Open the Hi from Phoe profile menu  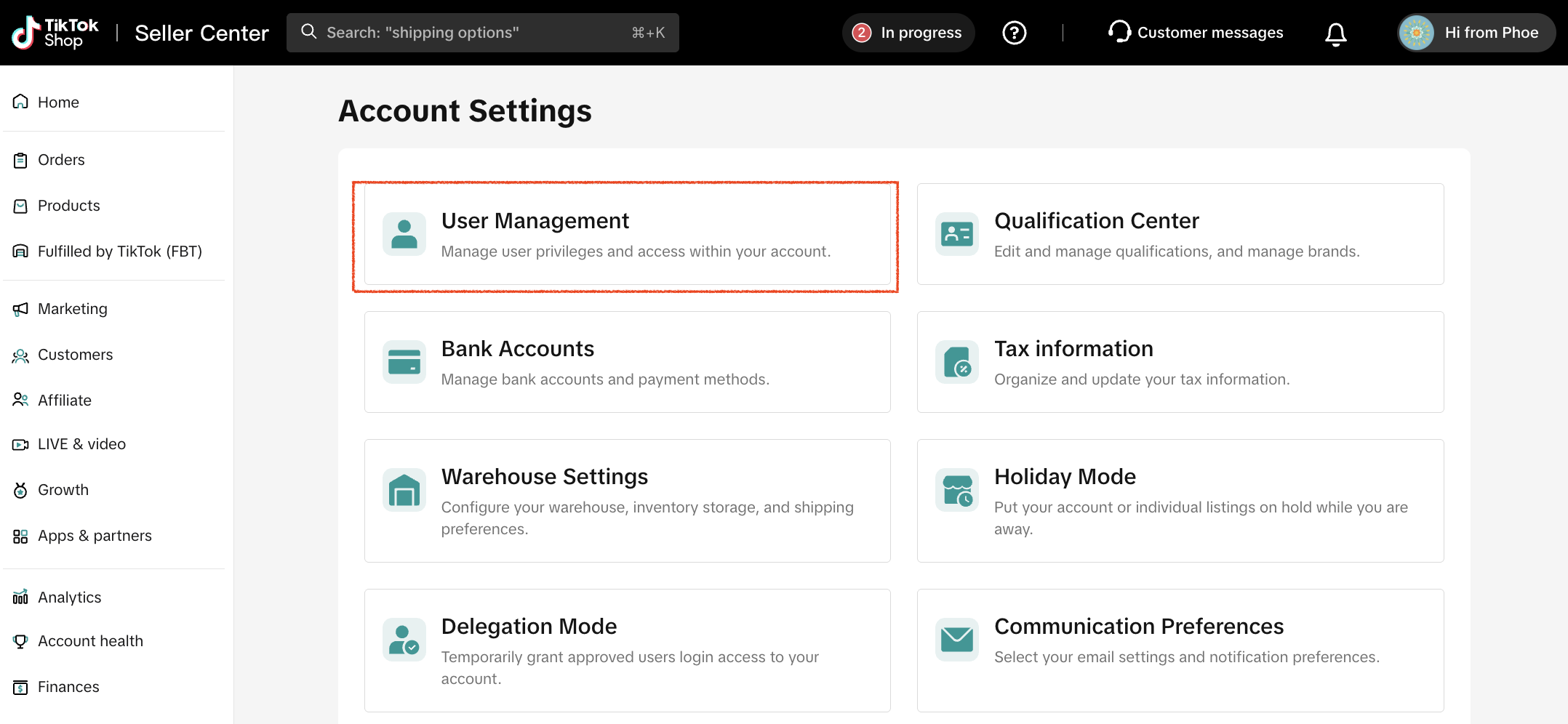click(1476, 33)
